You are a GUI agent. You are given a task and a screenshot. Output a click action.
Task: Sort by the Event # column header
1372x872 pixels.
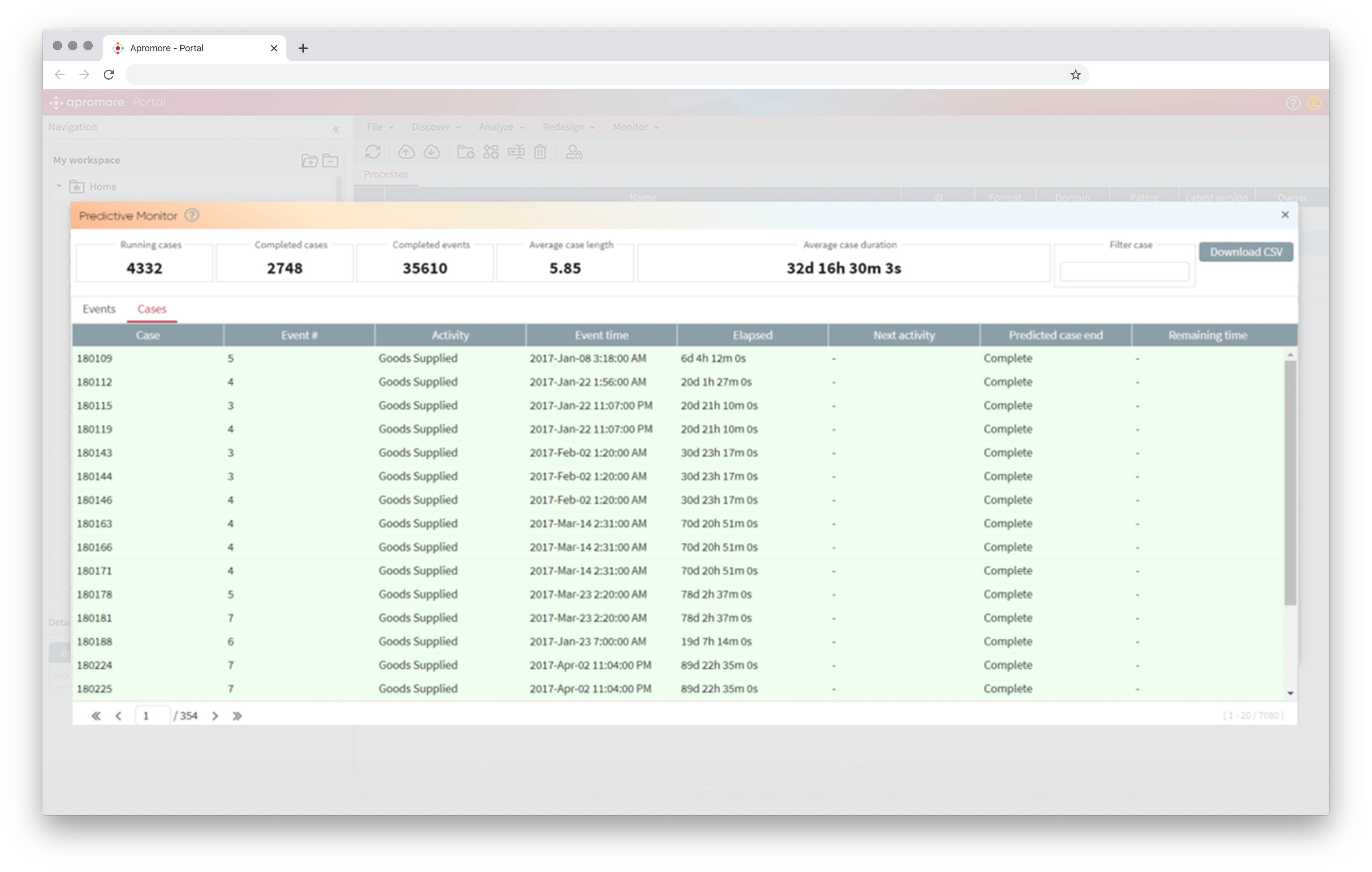pyautogui.click(x=299, y=335)
